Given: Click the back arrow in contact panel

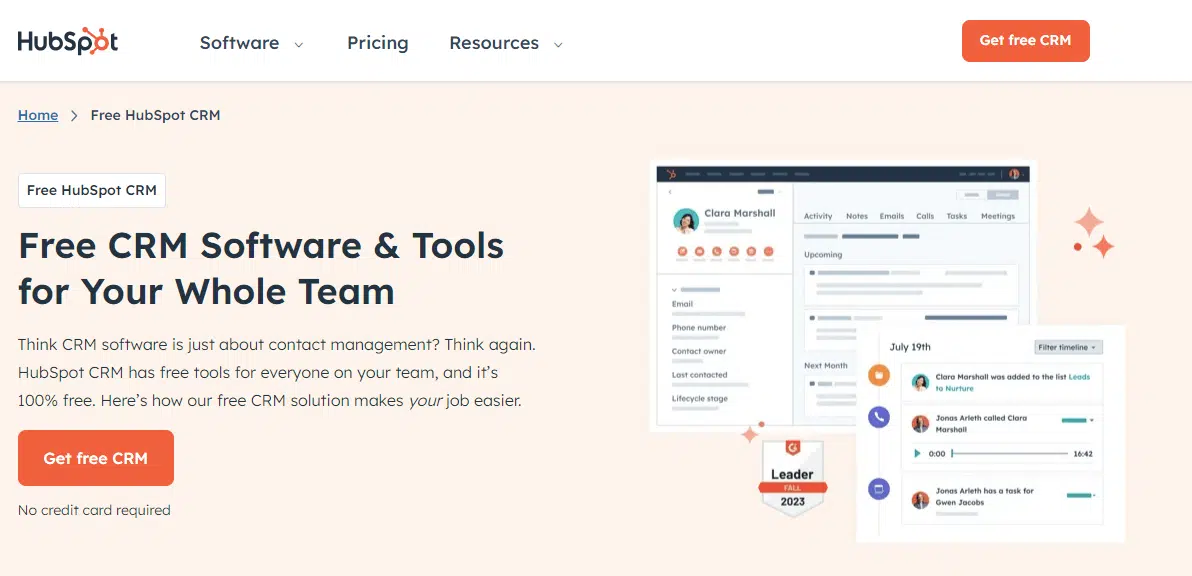Looking at the screenshot, I should coord(670,192).
